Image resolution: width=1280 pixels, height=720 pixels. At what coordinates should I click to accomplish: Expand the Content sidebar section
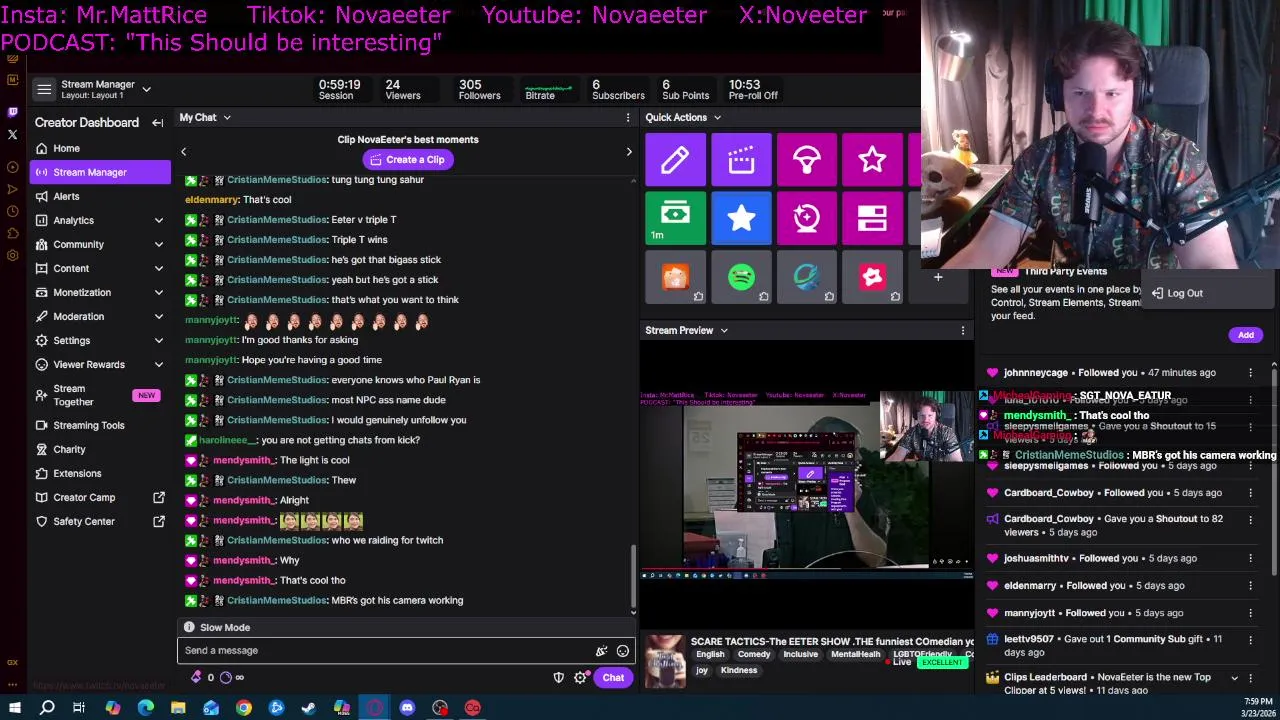(x=158, y=269)
